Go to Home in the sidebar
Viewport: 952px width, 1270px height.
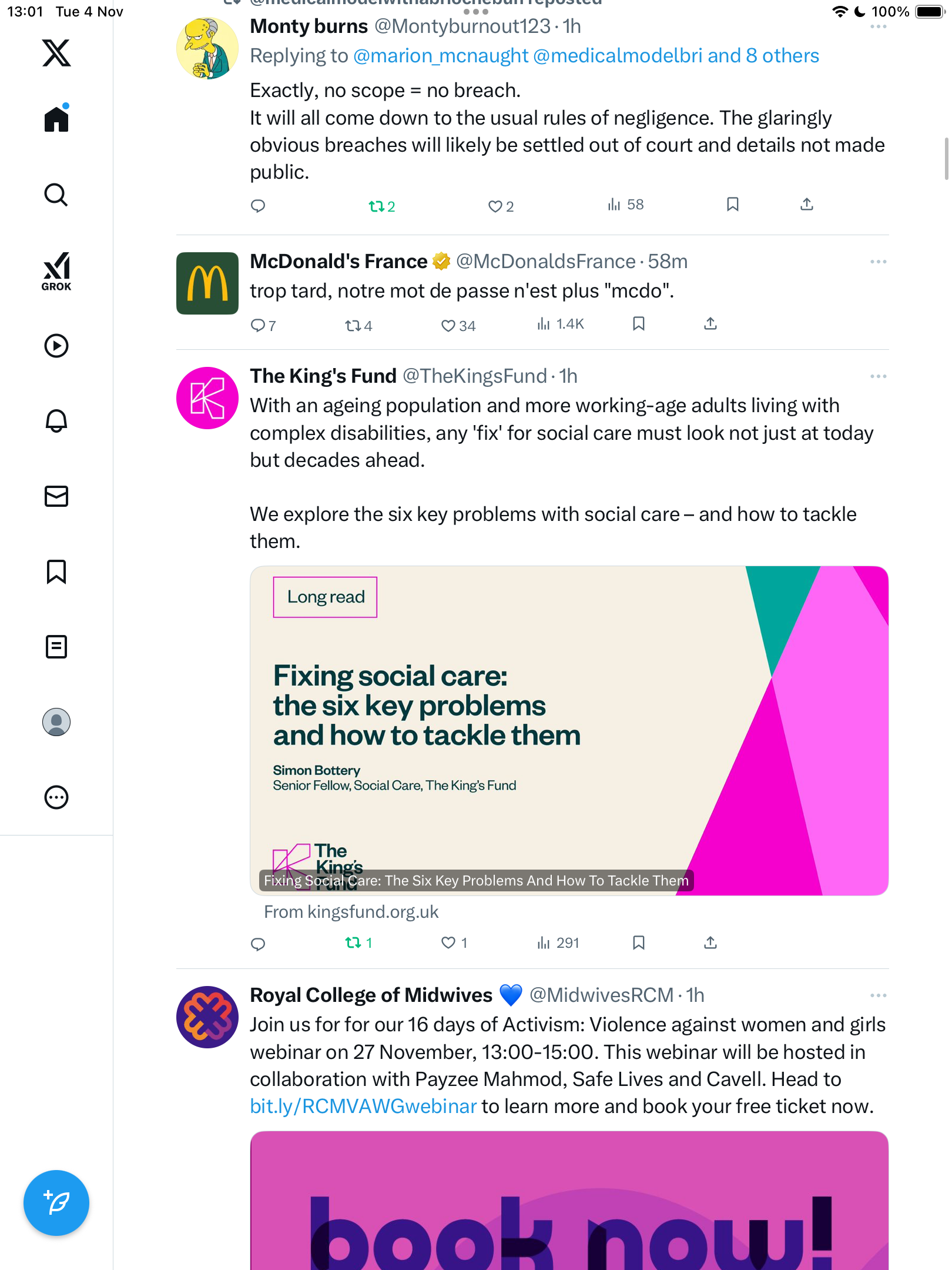click(56, 119)
